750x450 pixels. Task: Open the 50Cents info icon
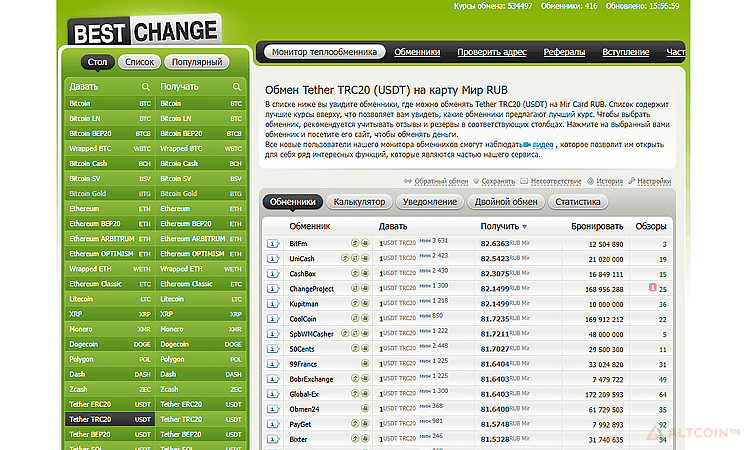pyautogui.click(x=273, y=349)
